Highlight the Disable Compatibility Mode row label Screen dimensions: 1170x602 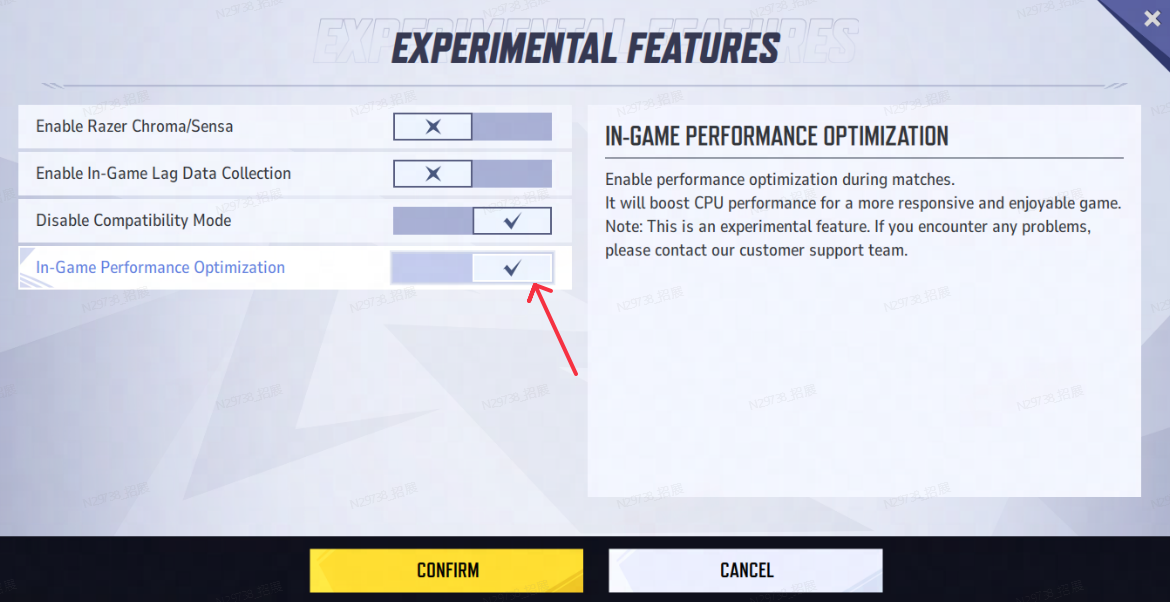[133, 221]
